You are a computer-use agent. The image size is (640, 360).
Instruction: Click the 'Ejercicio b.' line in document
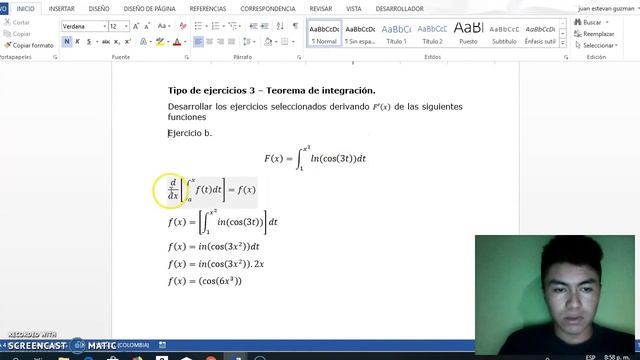[x=190, y=133]
